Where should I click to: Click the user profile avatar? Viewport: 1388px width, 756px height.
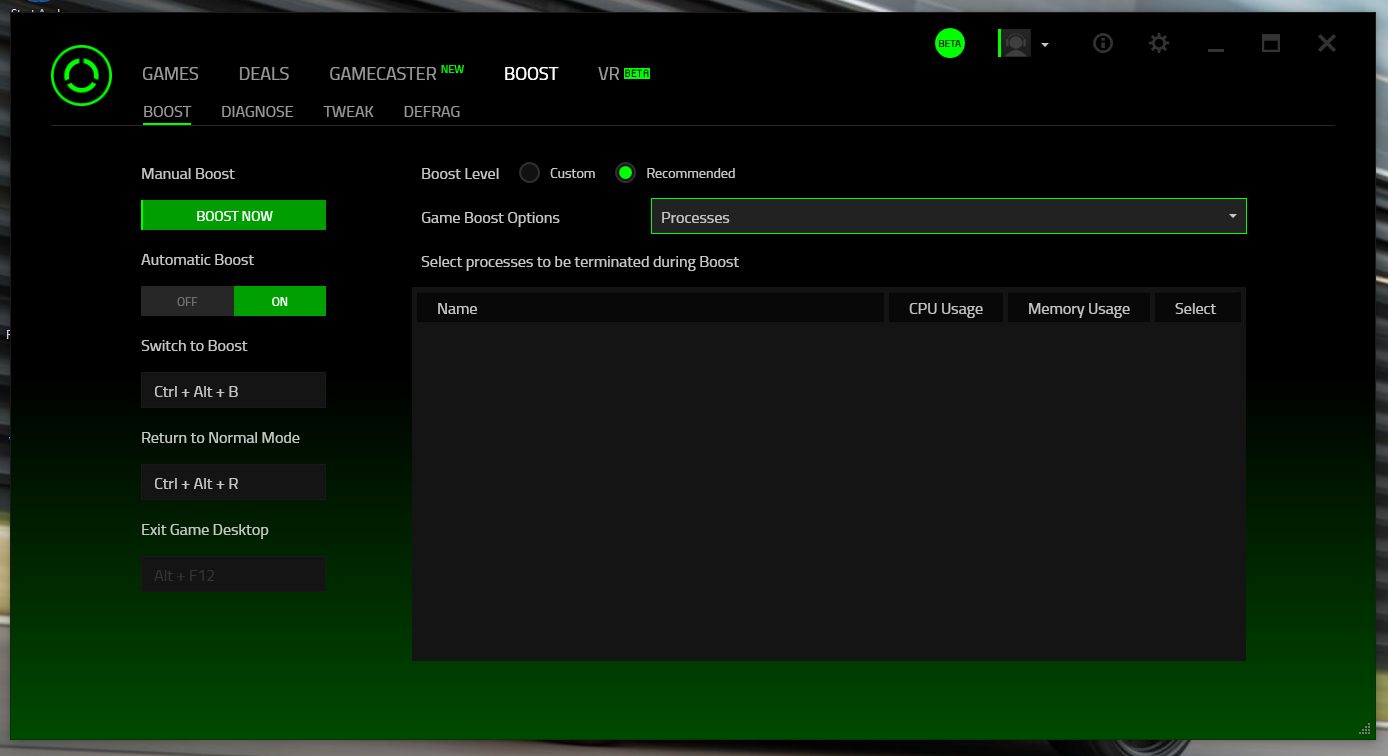coord(1017,43)
